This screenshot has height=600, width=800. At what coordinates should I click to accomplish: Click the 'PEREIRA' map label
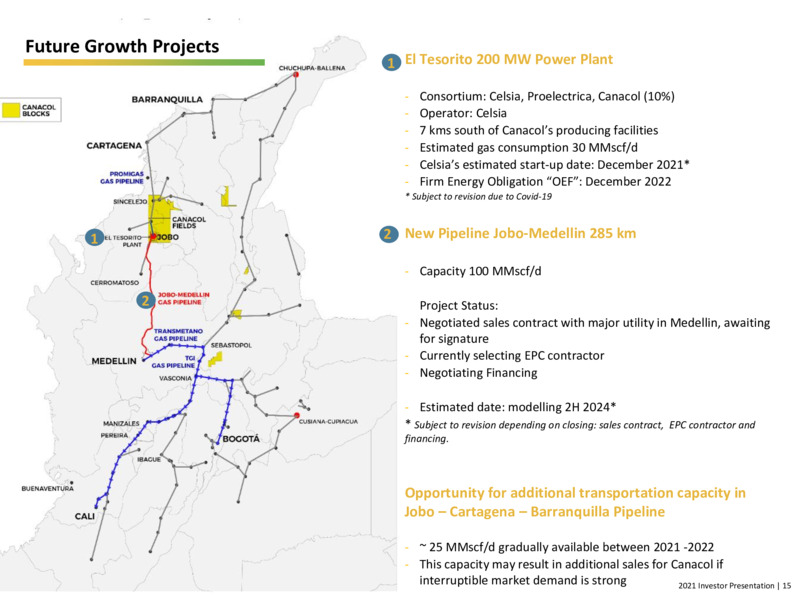(x=114, y=435)
